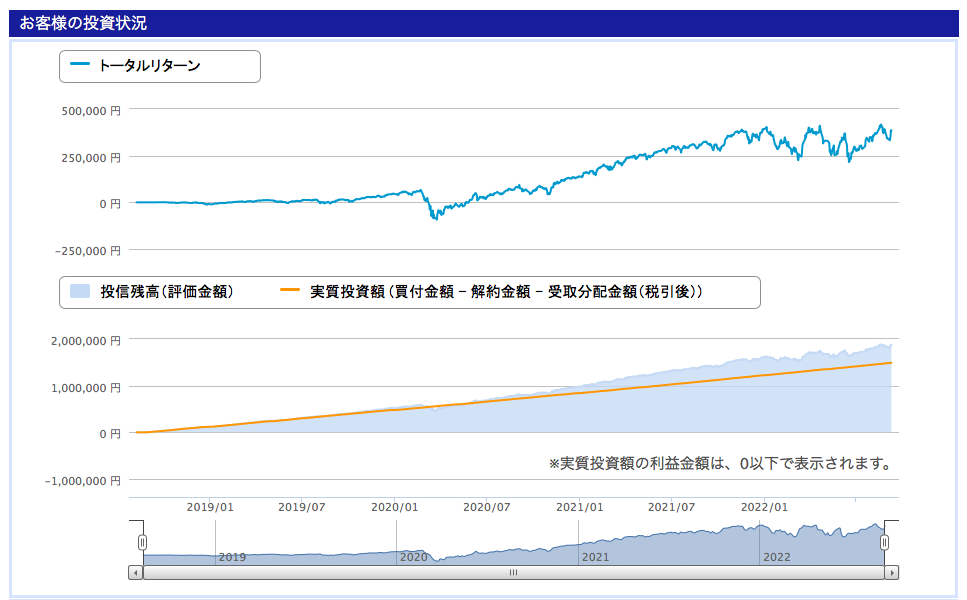Click the 2021 label in the navigator
The height and width of the screenshot is (600, 967).
pos(595,557)
